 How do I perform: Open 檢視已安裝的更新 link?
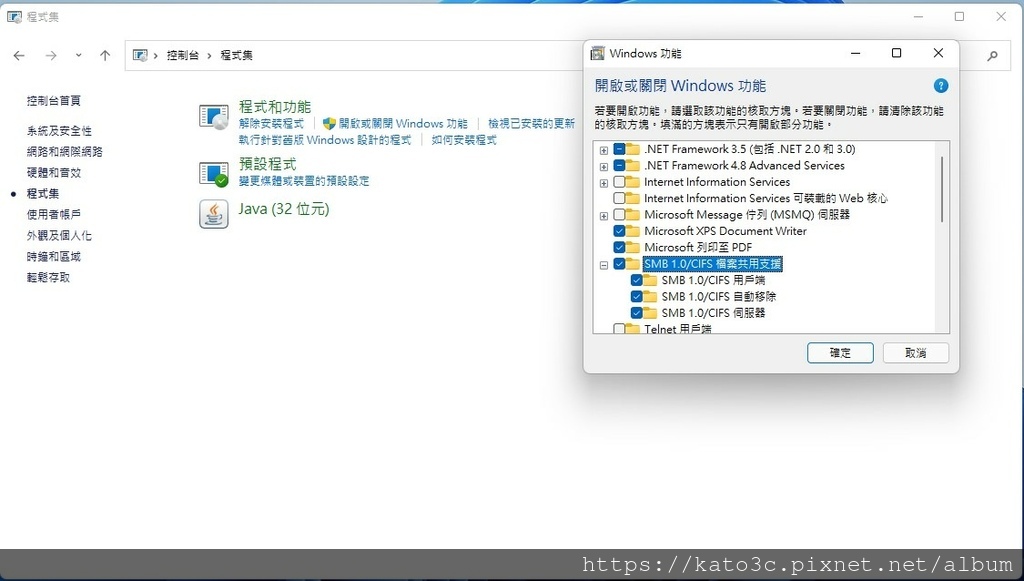pyautogui.click(x=532, y=123)
